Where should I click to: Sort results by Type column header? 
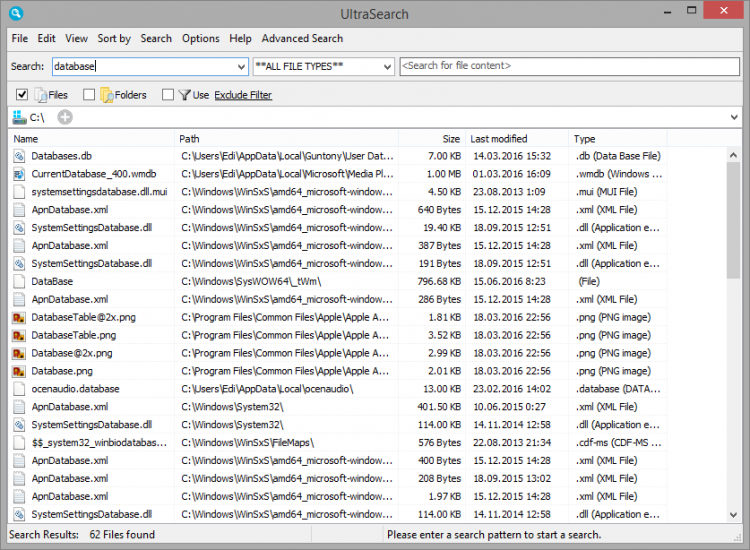click(x=618, y=139)
